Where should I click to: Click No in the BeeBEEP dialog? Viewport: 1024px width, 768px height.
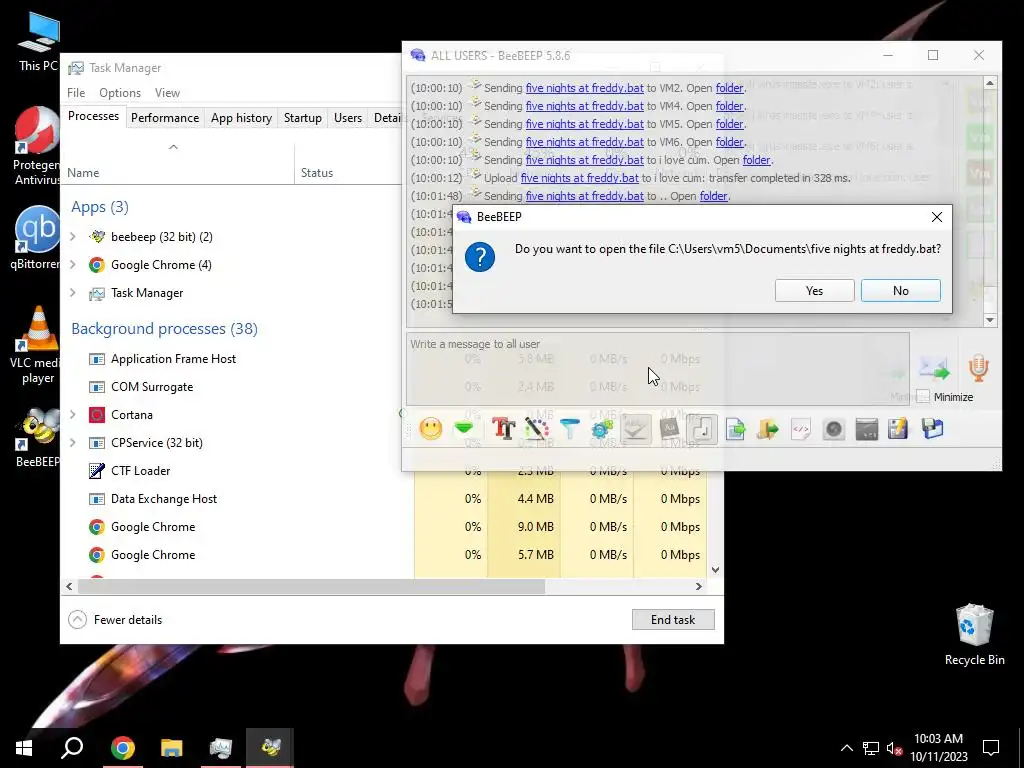(x=901, y=291)
